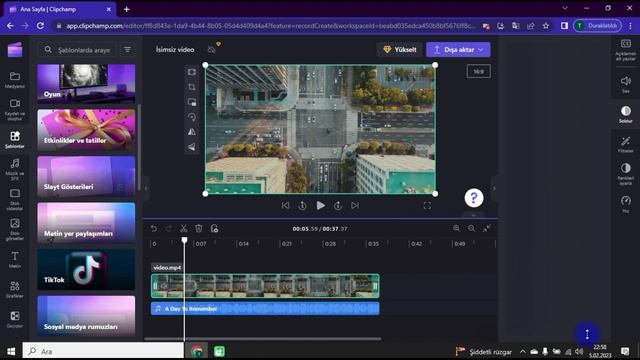Open the captions panel in right sidebar

(x=625, y=50)
